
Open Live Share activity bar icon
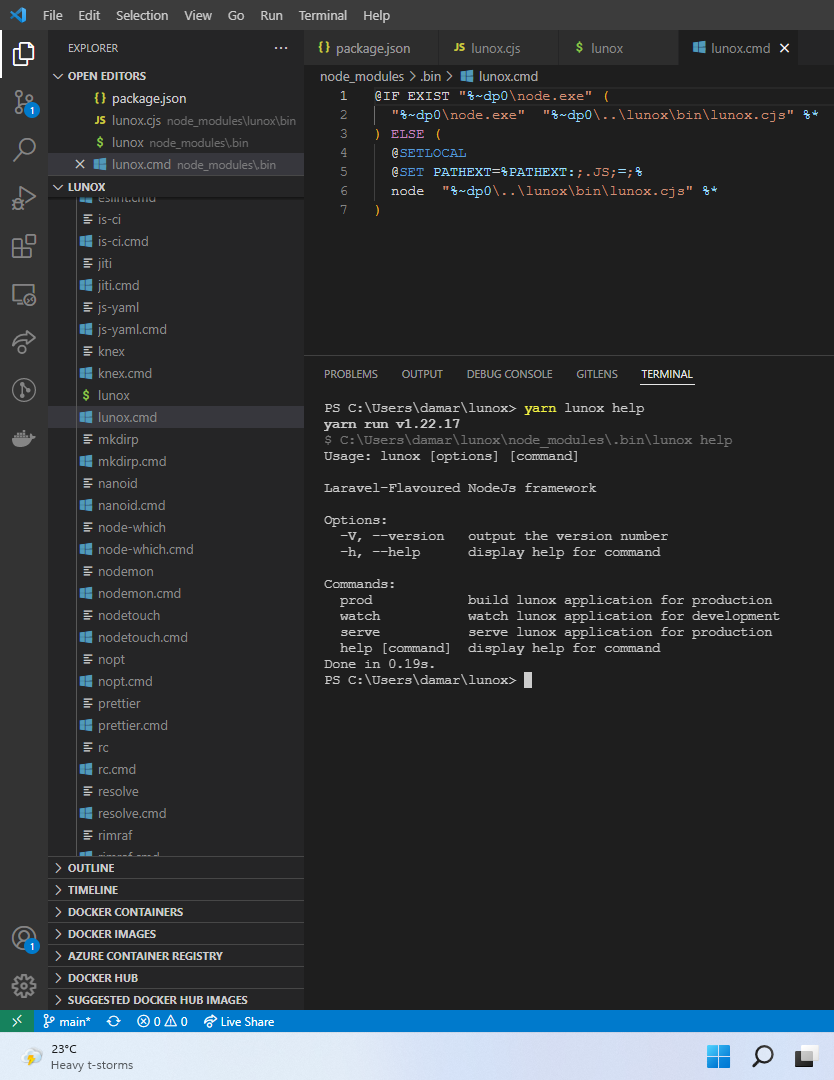23,342
